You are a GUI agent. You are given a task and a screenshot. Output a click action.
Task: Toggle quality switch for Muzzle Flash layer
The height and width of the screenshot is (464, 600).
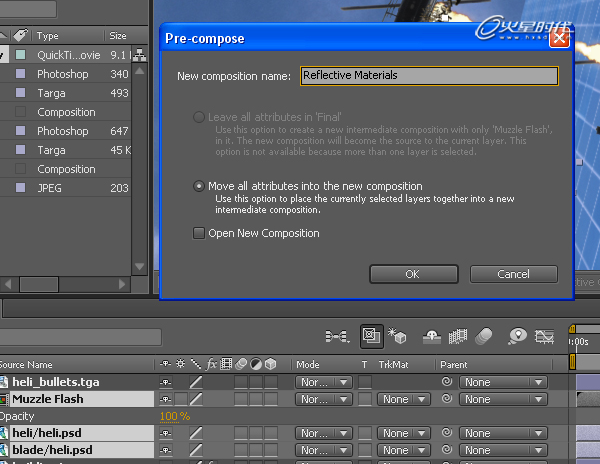pyautogui.click(x=196, y=399)
